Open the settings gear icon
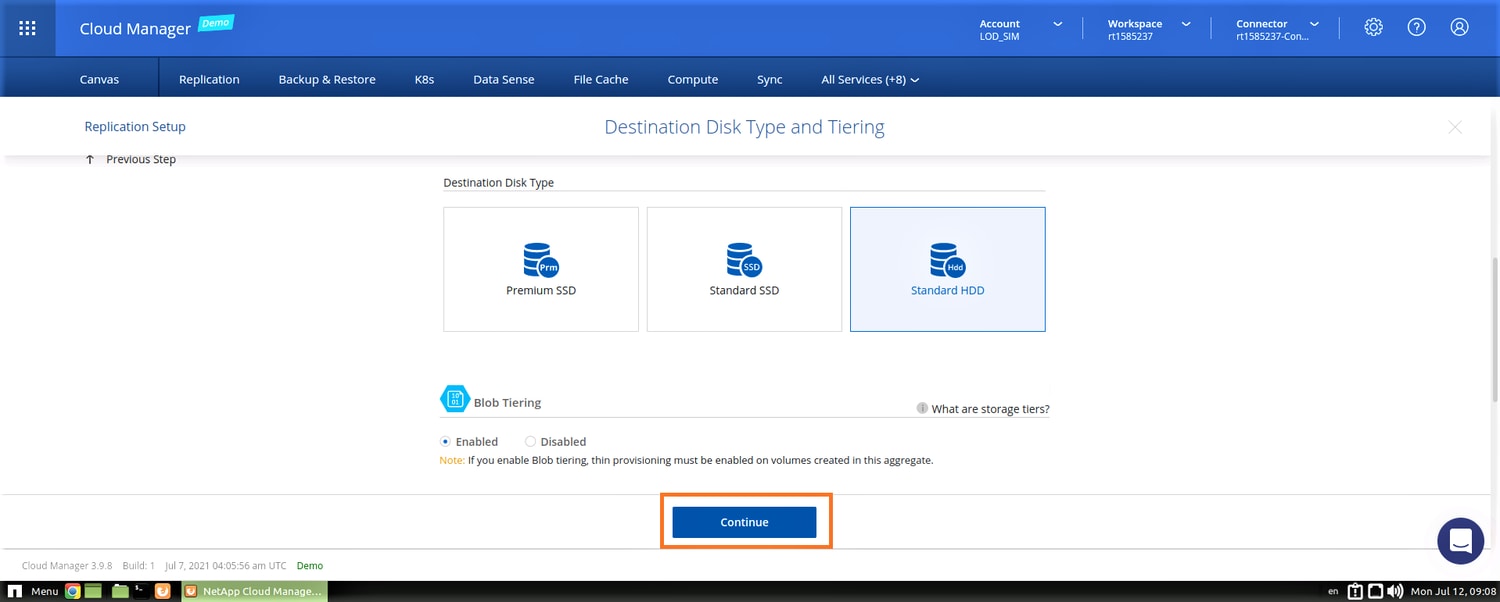This screenshot has height=602, width=1500. (1373, 28)
